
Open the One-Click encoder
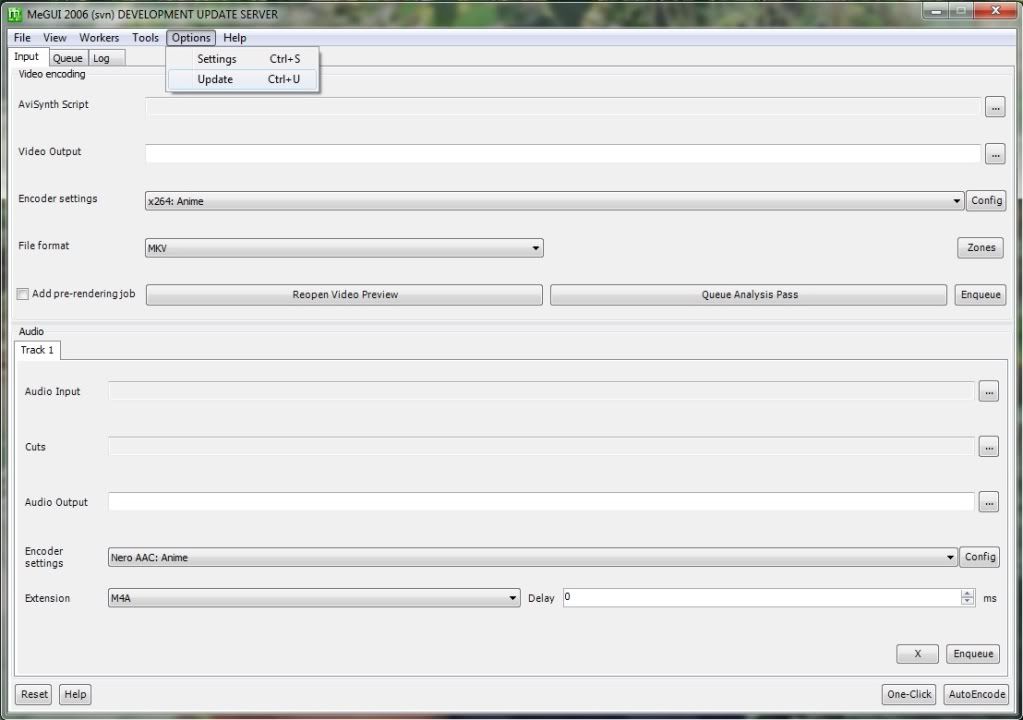(x=909, y=695)
